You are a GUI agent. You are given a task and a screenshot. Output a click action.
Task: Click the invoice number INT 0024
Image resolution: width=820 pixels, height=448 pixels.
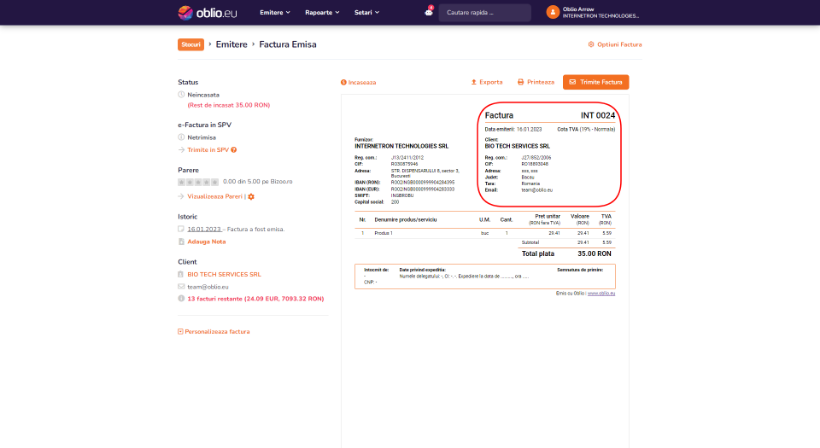coord(598,116)
